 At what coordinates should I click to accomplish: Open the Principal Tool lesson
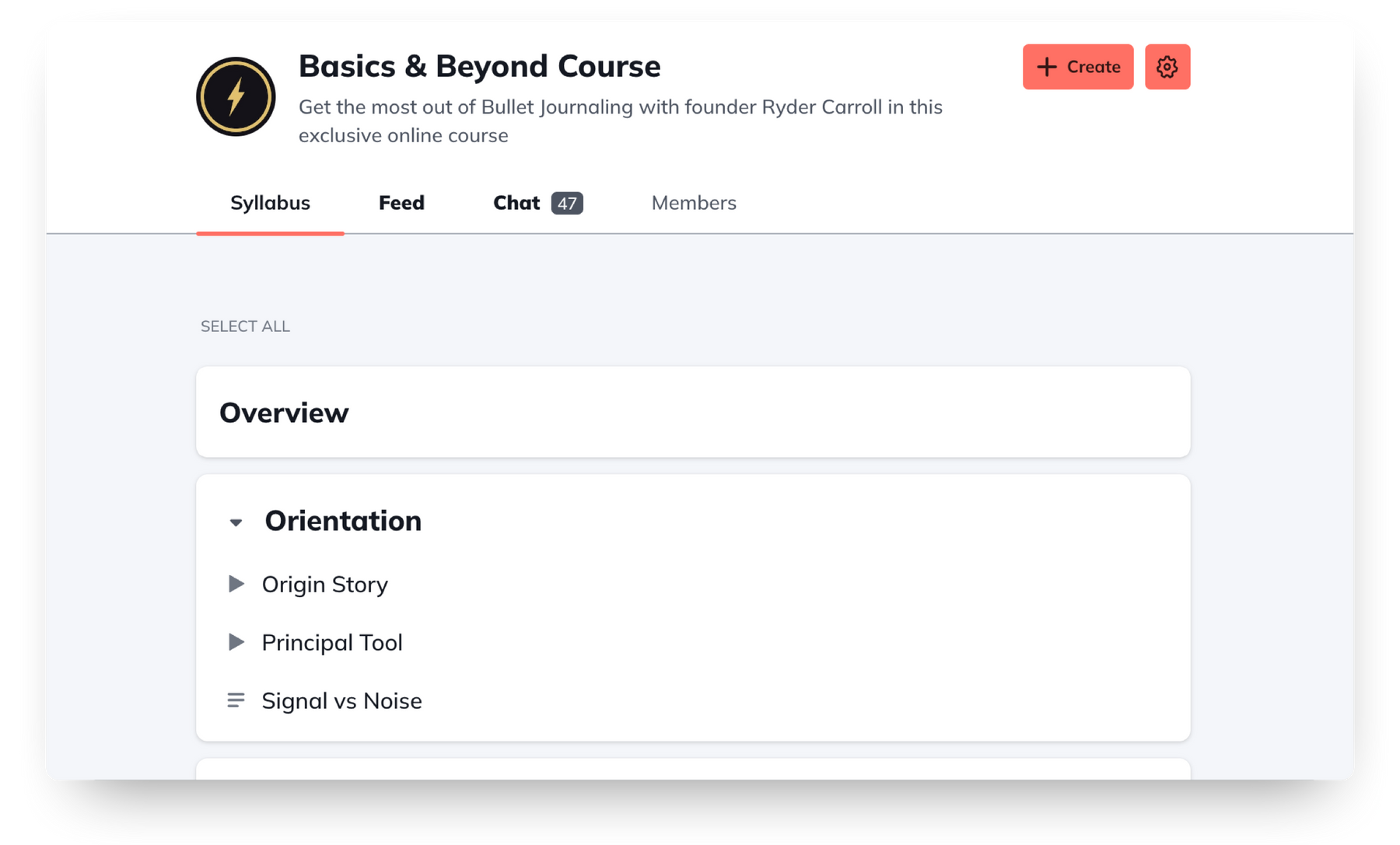pos(332,643)
